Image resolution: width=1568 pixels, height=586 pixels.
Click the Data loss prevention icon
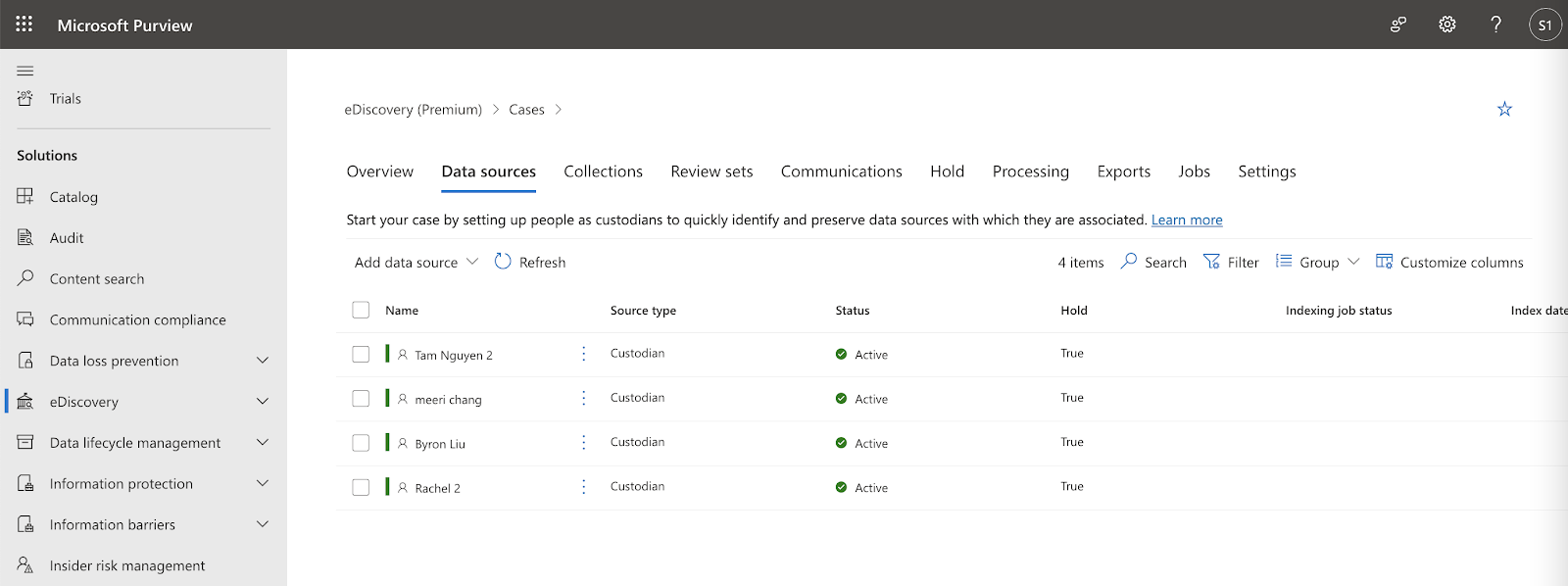25,361
